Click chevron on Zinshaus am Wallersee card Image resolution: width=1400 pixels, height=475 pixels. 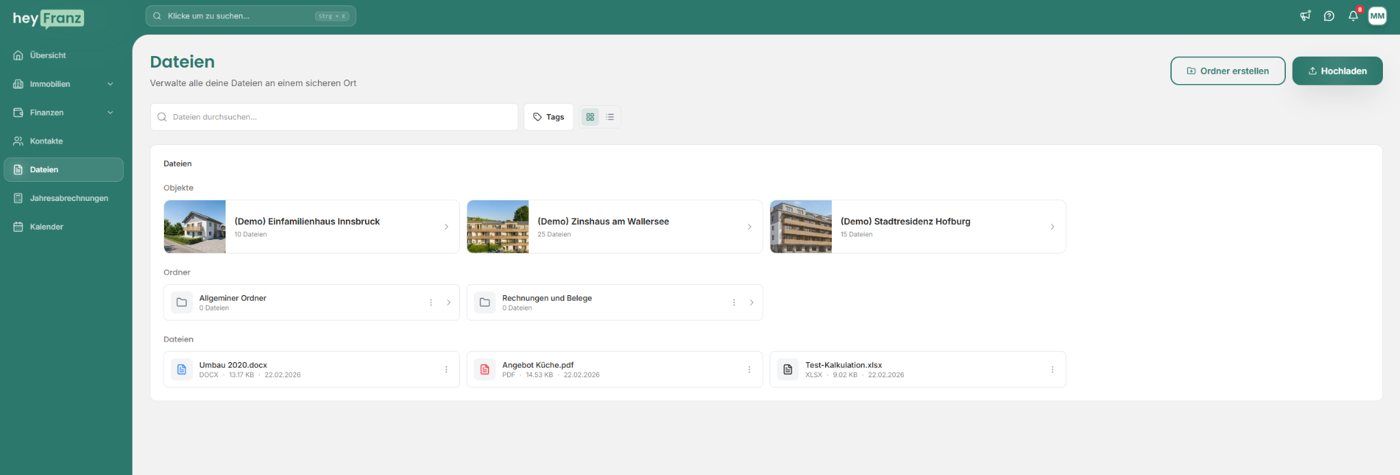749,227
